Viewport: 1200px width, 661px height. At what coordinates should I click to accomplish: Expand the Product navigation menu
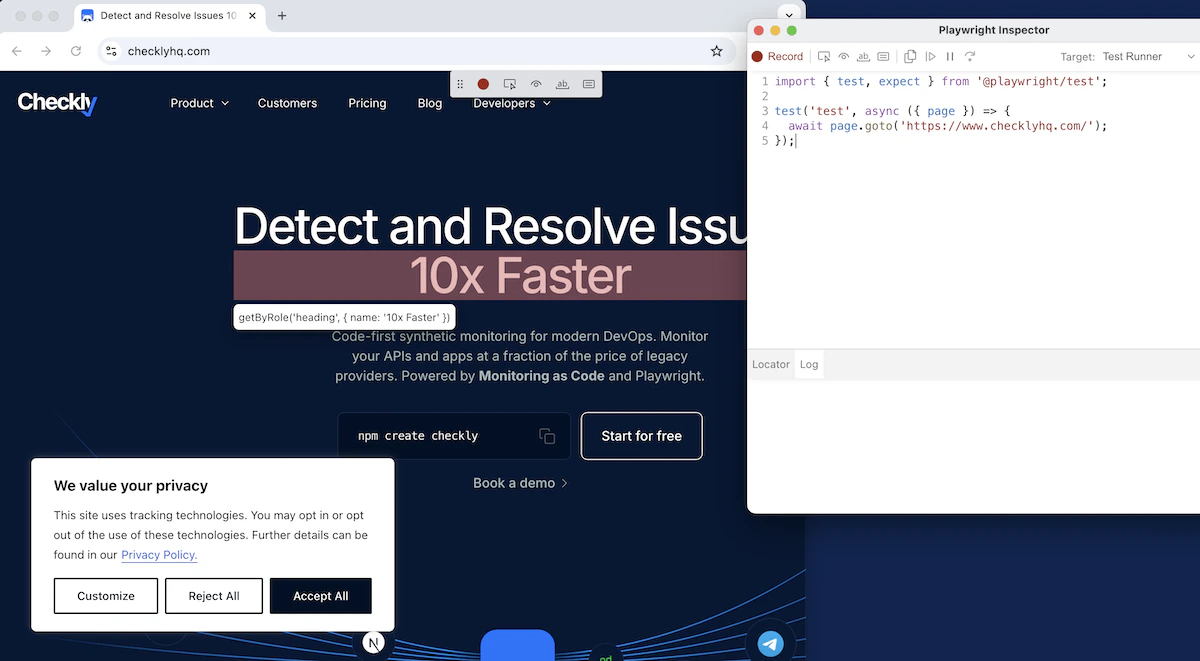198,103
